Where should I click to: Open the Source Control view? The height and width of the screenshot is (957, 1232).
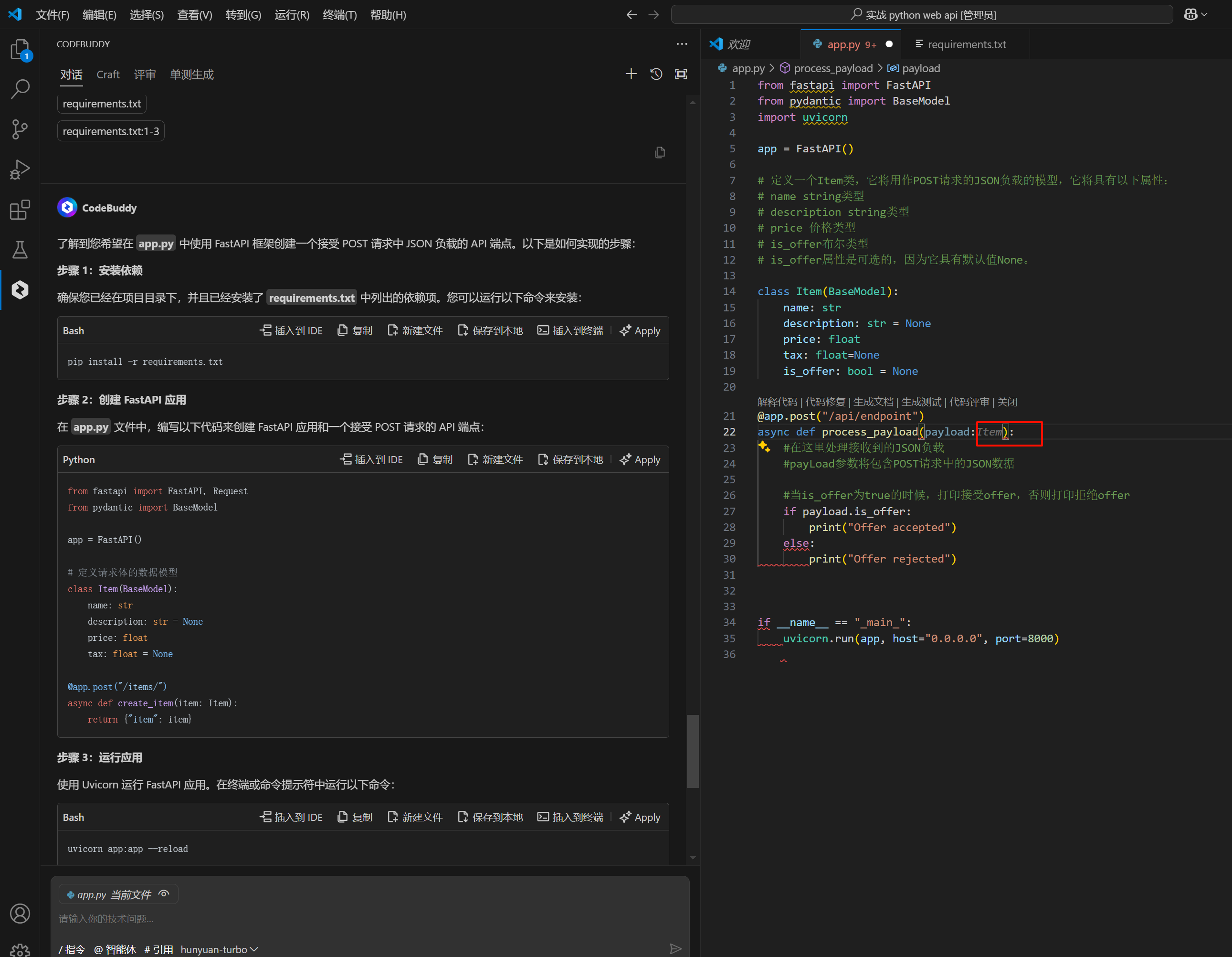[20, 129]
